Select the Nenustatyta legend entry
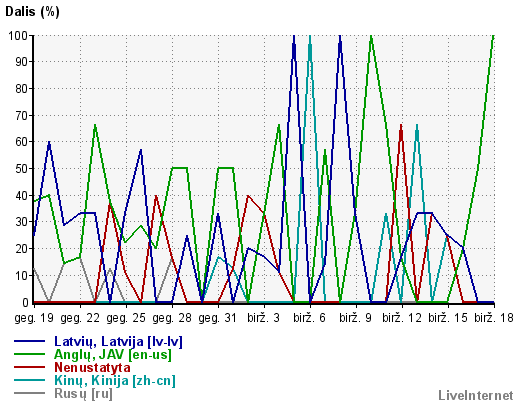520x405 pixels. click(92, 367)
